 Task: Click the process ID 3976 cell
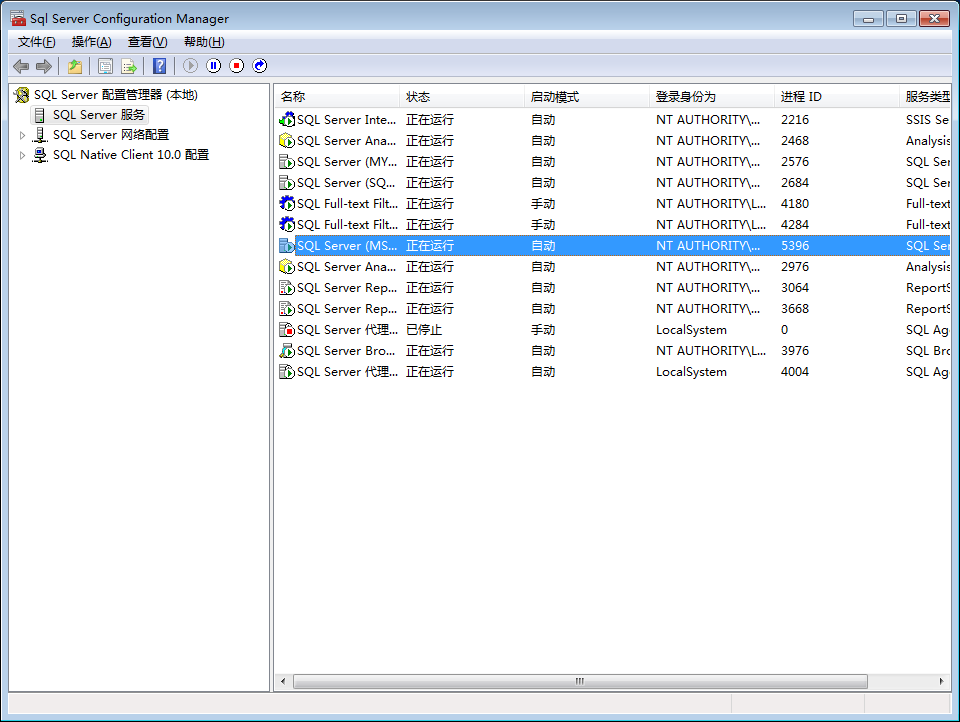tap(795, 351)
